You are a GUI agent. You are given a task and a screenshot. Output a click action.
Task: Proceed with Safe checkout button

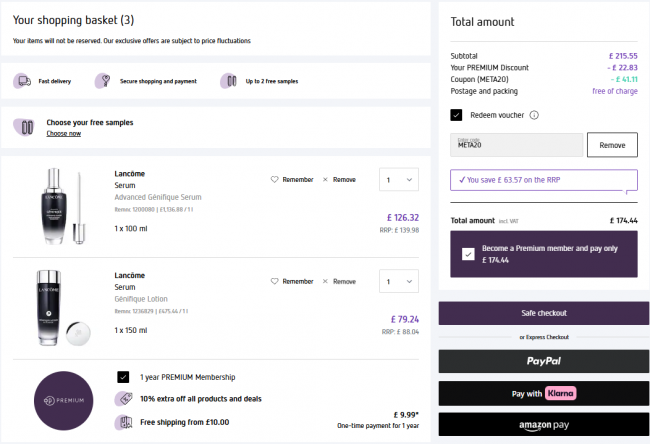(544, 313)
